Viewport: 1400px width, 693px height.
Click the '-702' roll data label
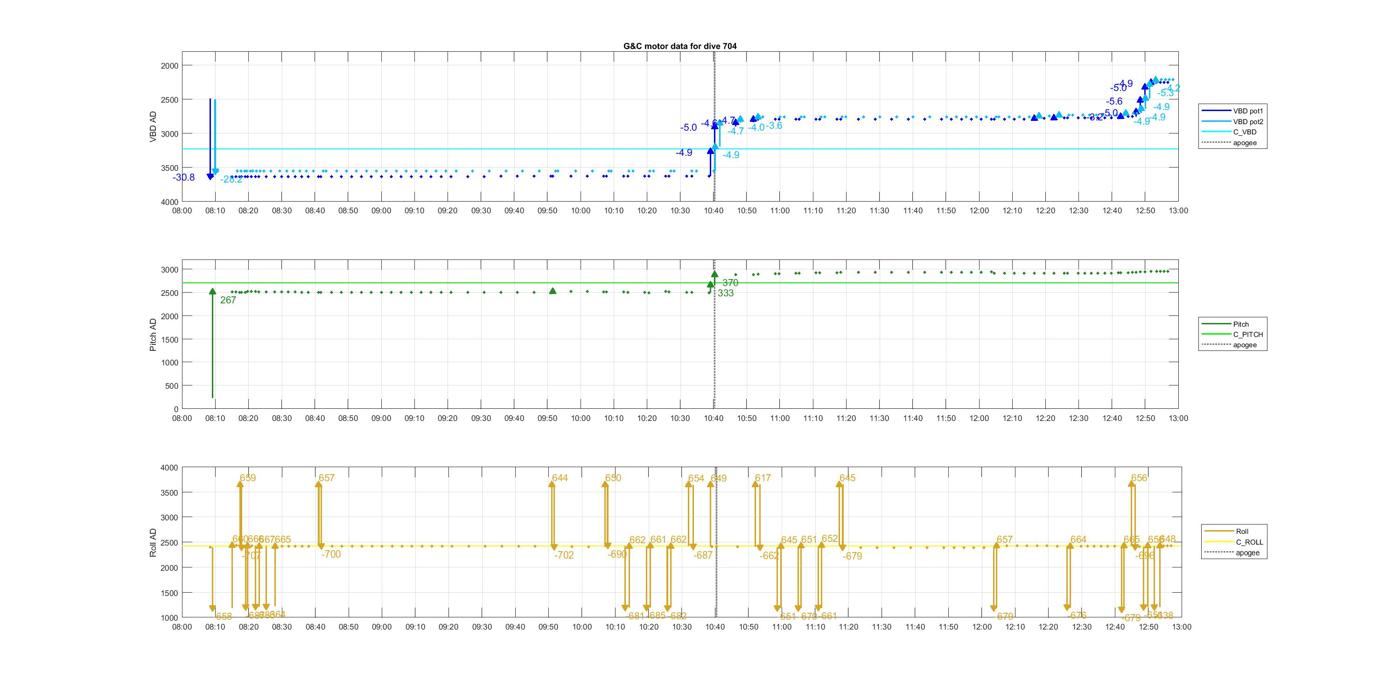click(x=564, y=555)
